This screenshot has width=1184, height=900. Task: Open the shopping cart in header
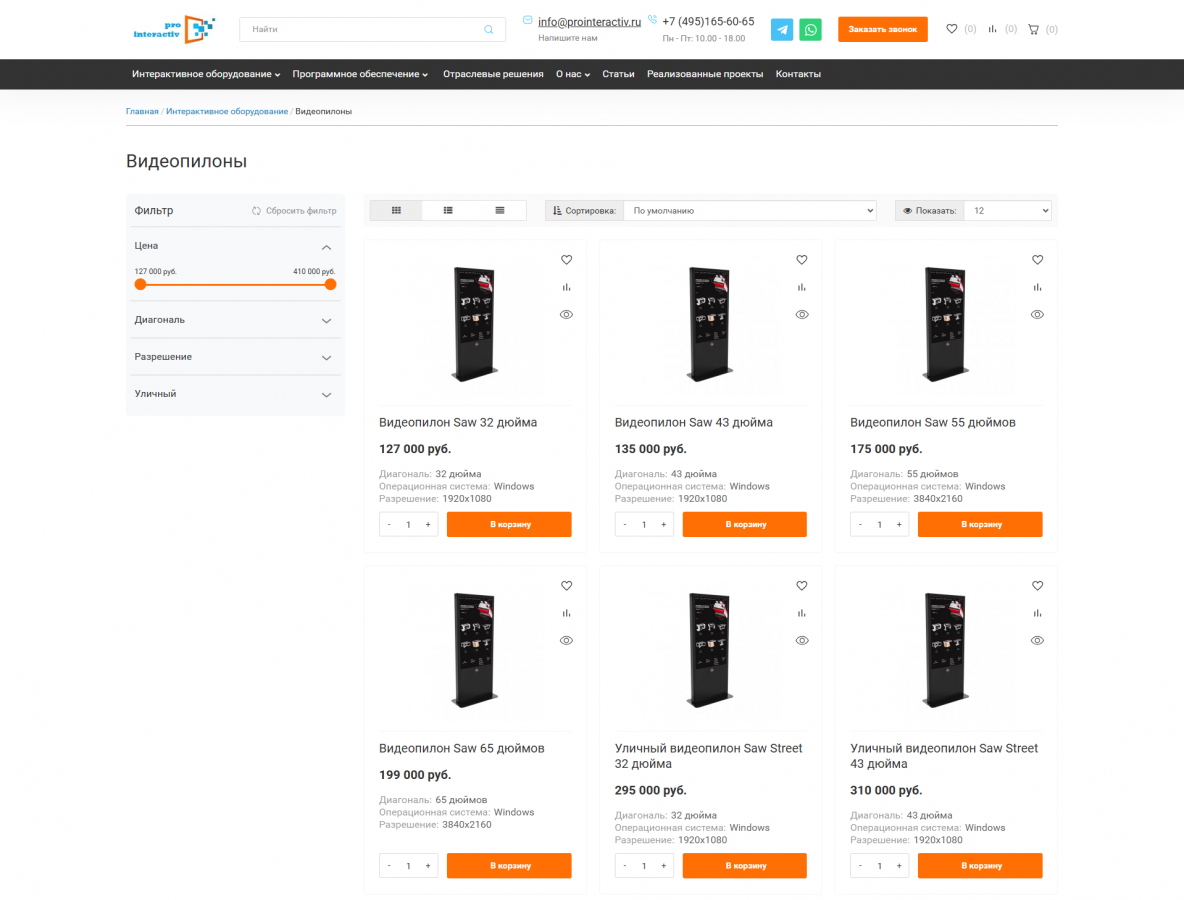tap(1034, 30)
